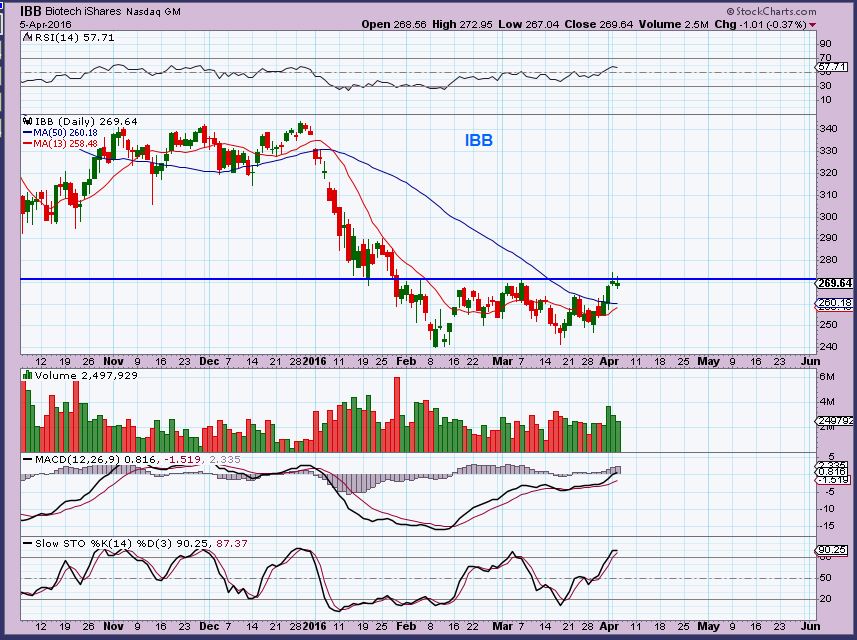857x640 pixels.
Task: Click the red down-triangle next to Chg
Action: point(813,25)
